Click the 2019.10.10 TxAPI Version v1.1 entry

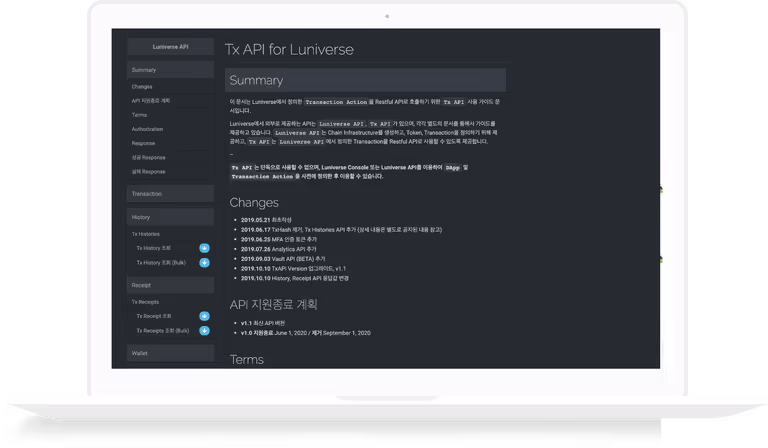click(293, 269)
